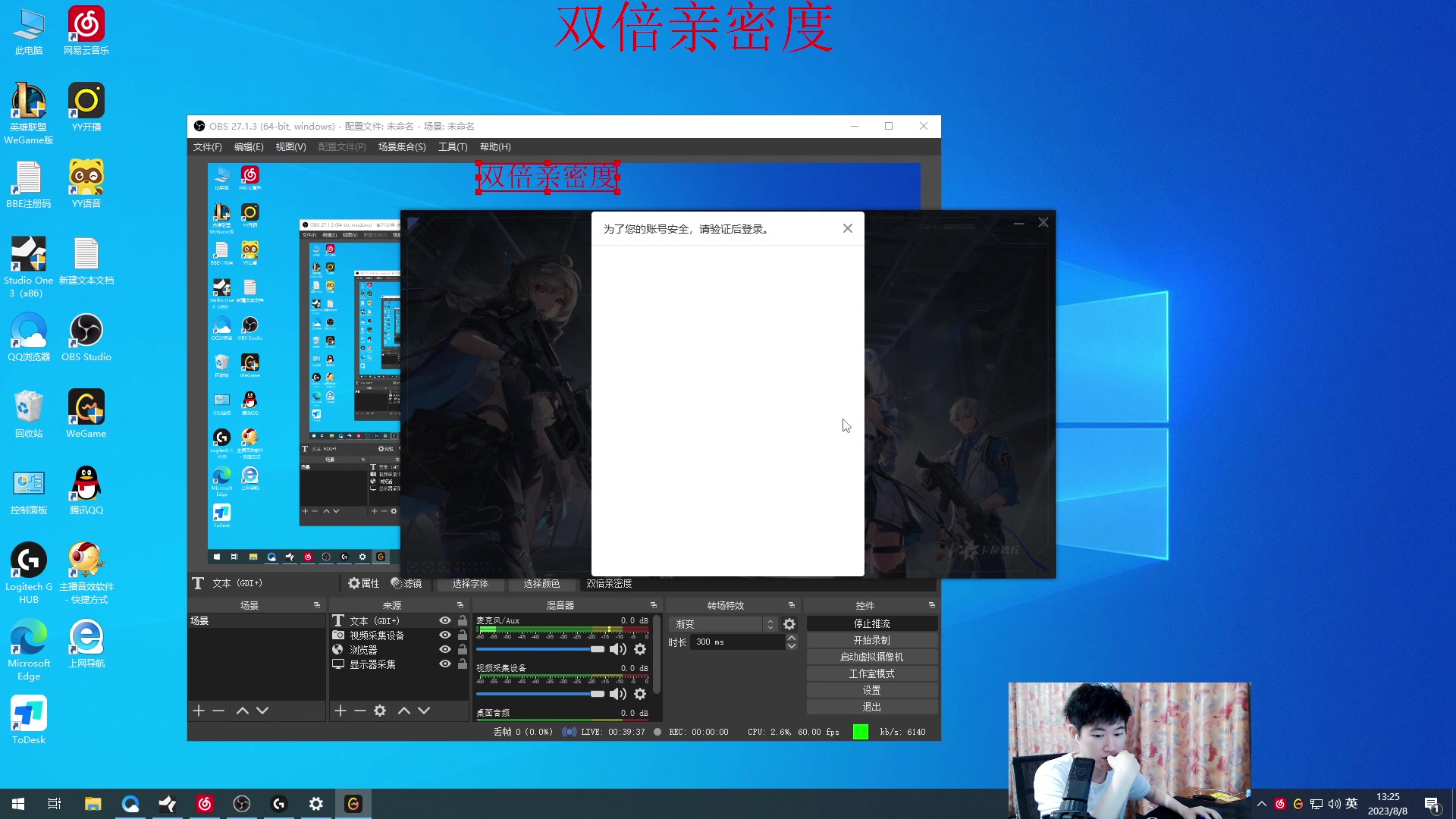Viewport: 1456px width, 819px height.
Task: Select the 场景 item in the scene list
Action: (256, 620)
